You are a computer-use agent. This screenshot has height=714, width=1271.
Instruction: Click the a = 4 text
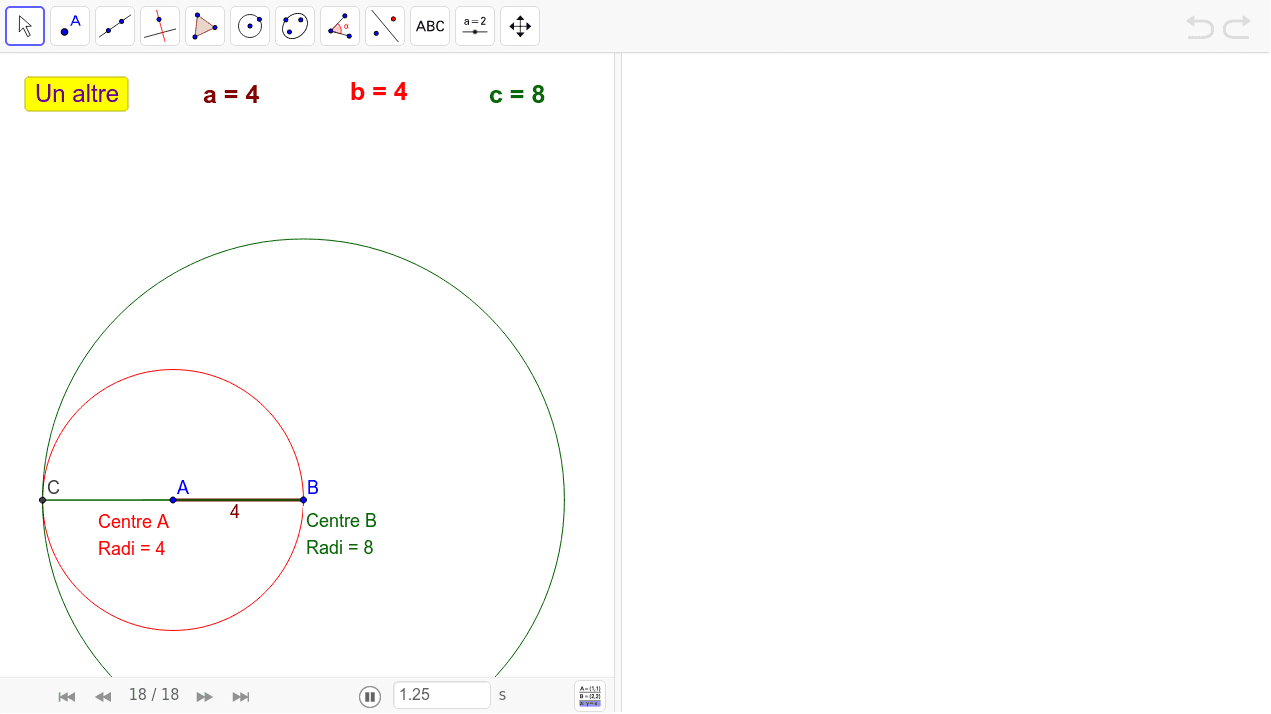231,95
